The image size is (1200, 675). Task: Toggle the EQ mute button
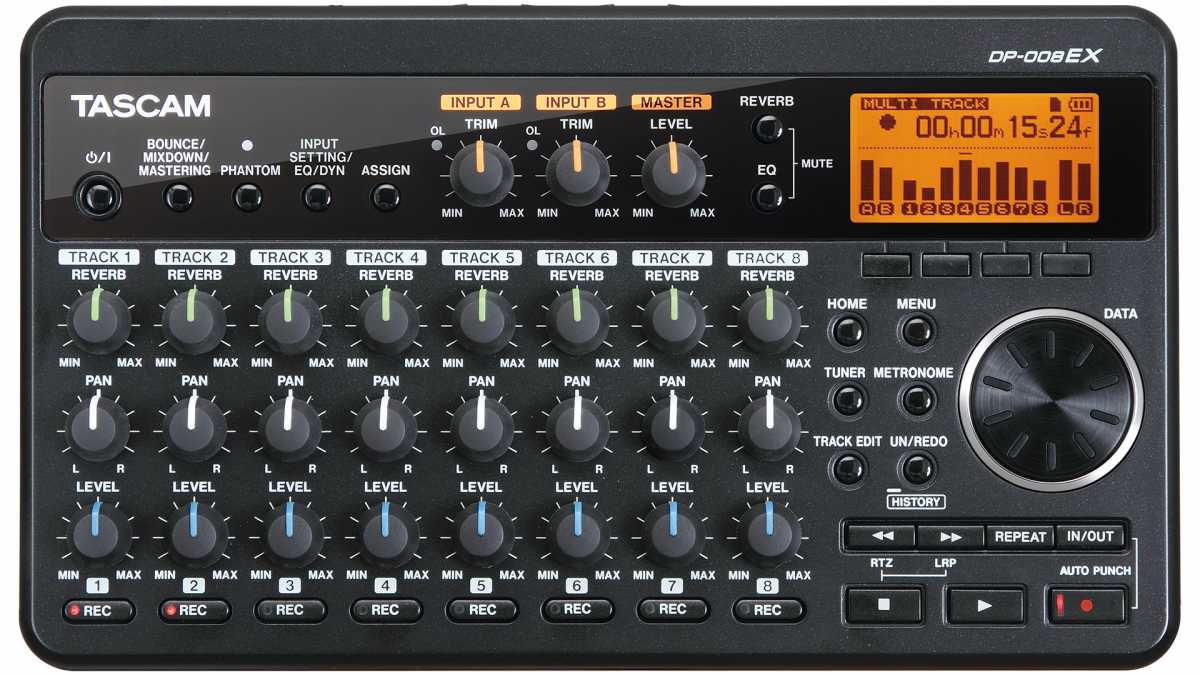[x=767, y=198]
